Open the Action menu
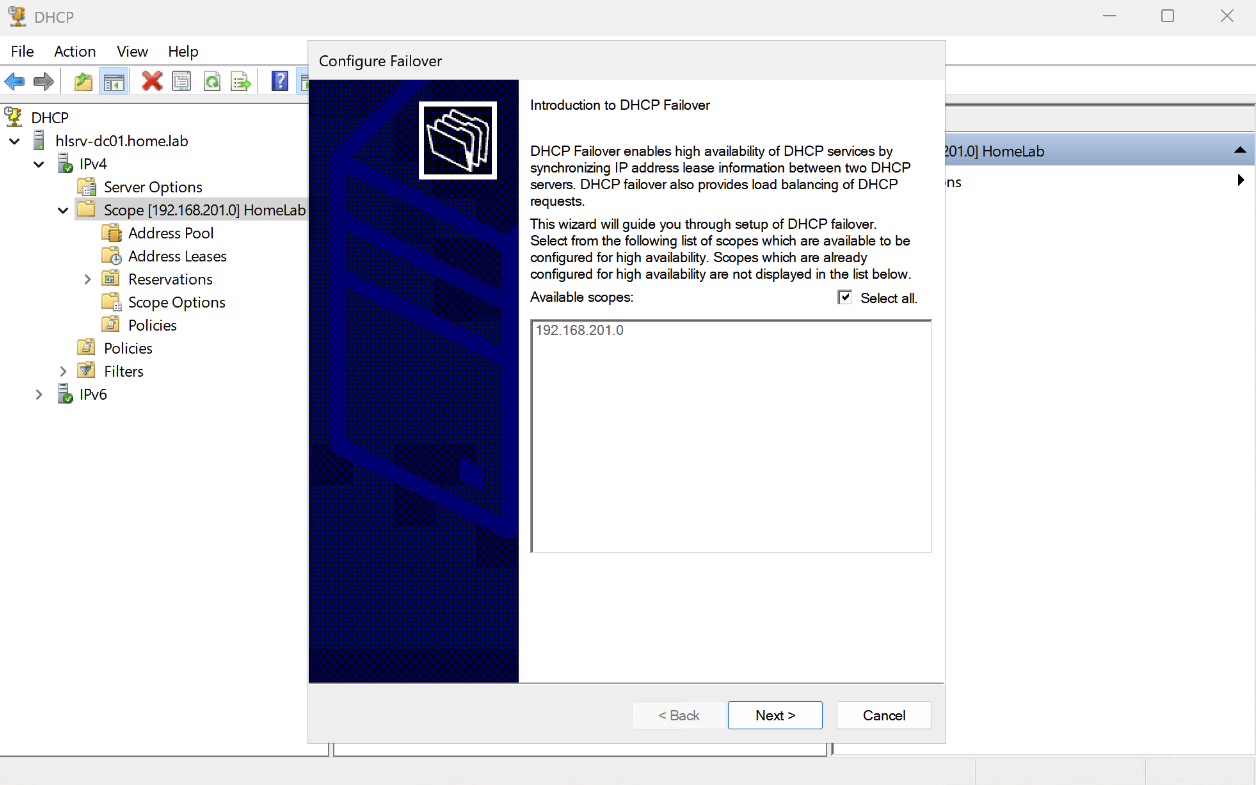The width and height of the screenshot is (1256, 785). 75,51
